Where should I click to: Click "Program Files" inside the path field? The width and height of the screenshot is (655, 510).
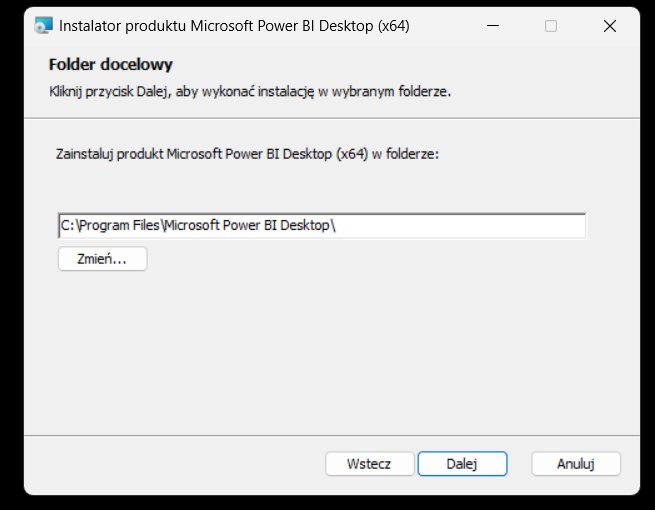pos(118,226)
